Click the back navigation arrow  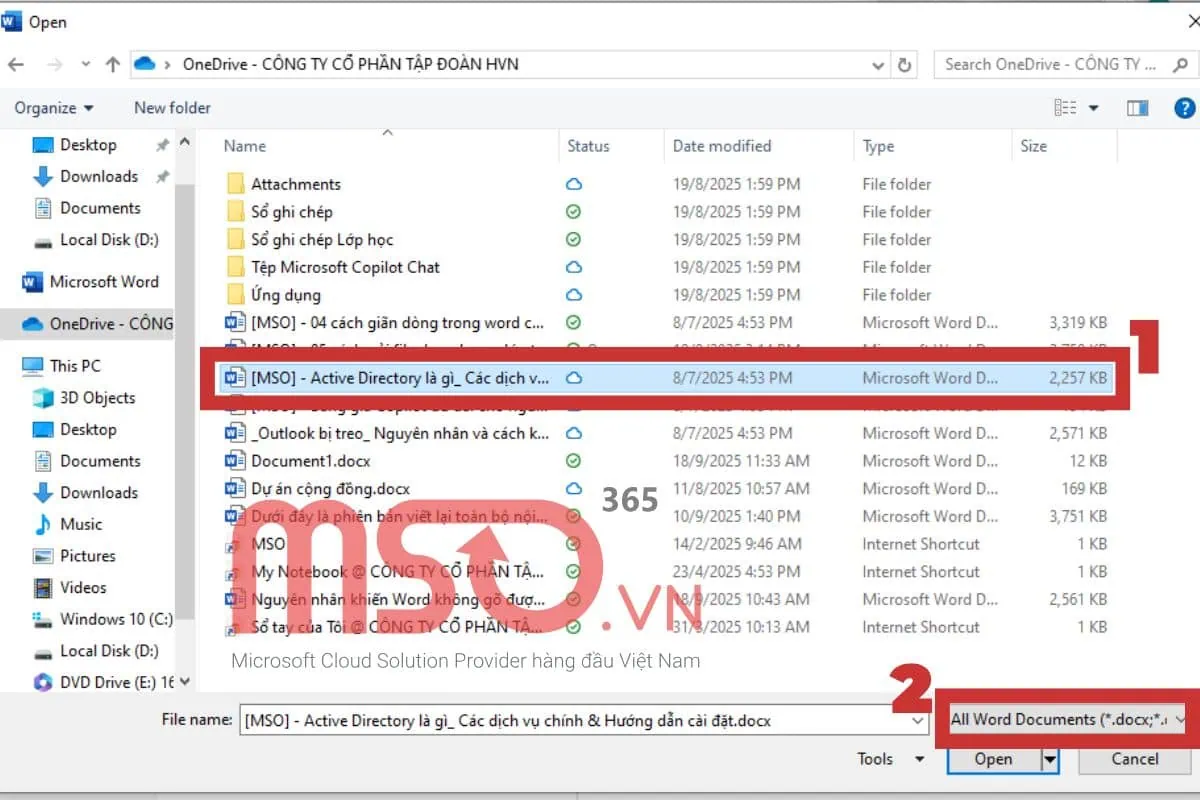pyautogui.click(x=17, y=63)
